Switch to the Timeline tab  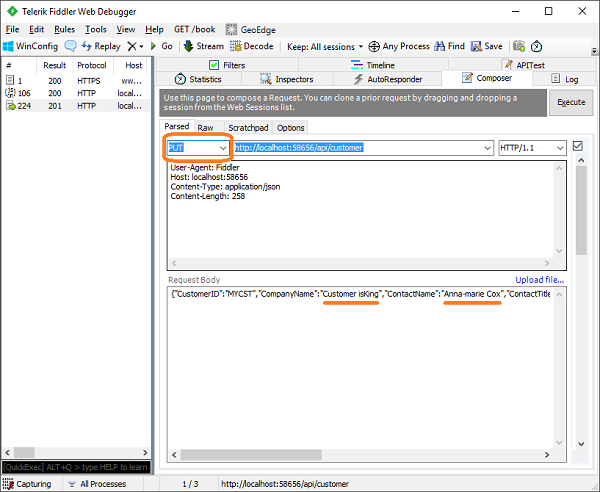pyautogui.click(x=373, y=65)
